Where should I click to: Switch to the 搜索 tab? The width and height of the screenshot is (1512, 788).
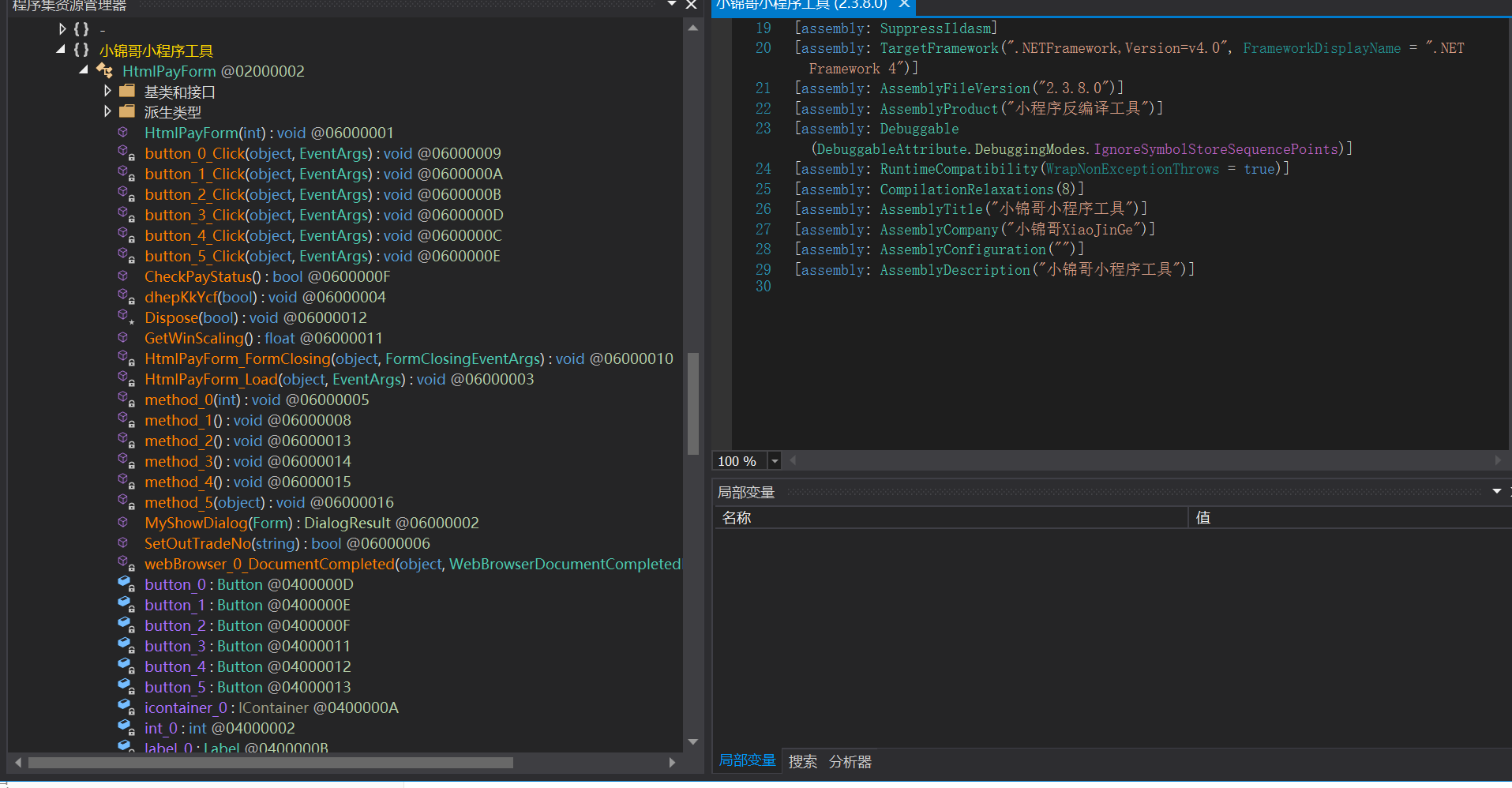[802, 761]
